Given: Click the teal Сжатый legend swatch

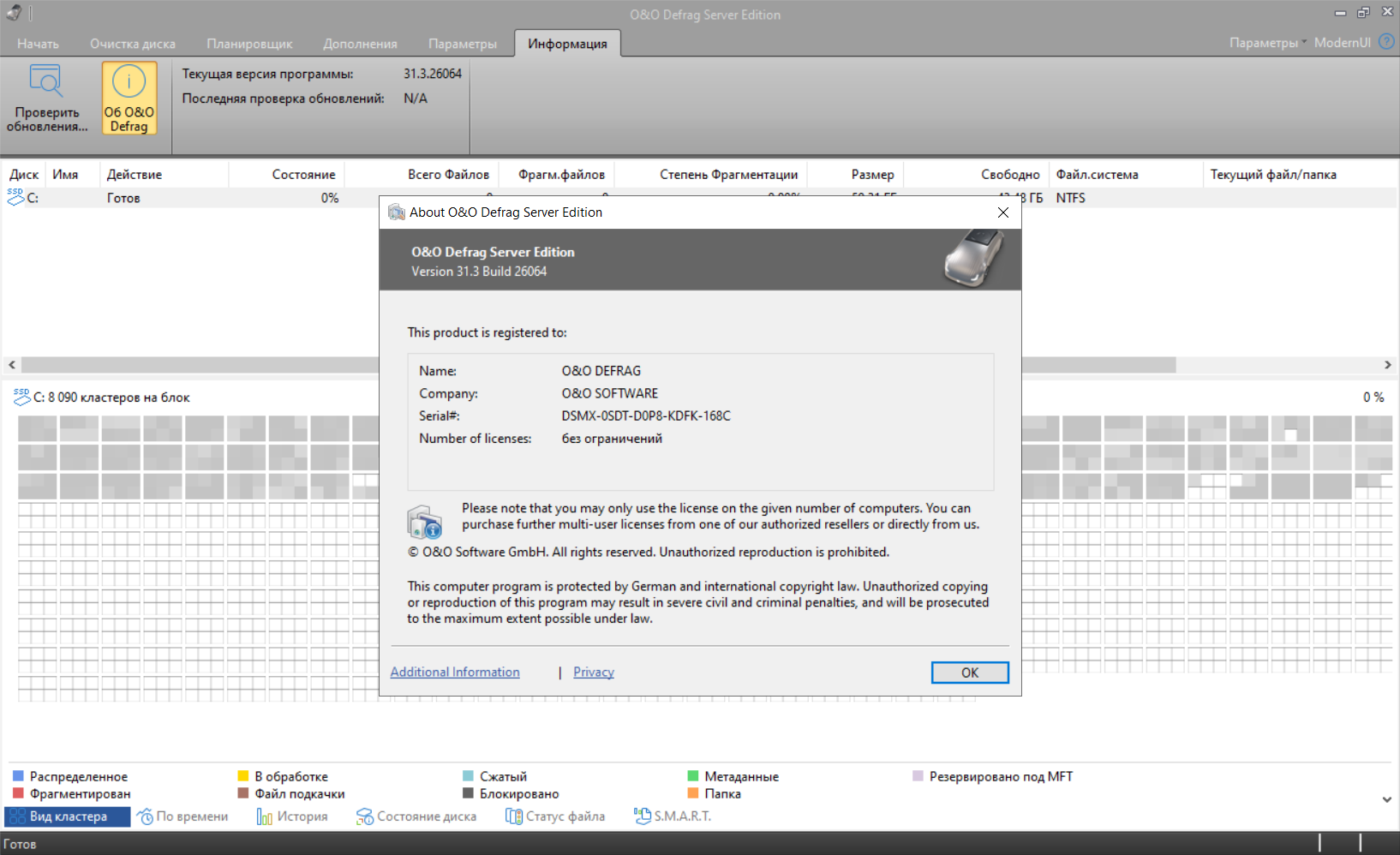Looking at the screenshot, I should [x=468, y=776].
